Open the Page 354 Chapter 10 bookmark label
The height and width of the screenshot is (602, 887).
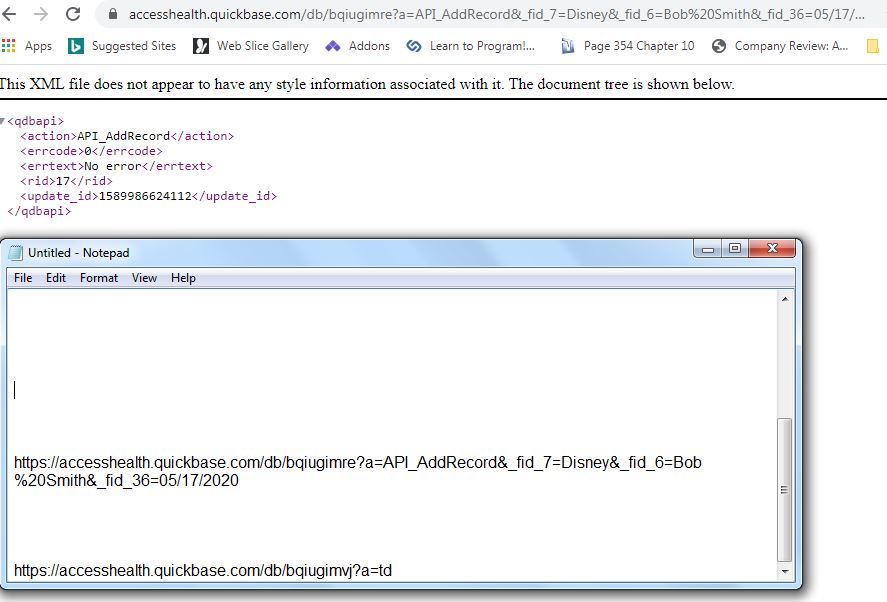point(639,46)
